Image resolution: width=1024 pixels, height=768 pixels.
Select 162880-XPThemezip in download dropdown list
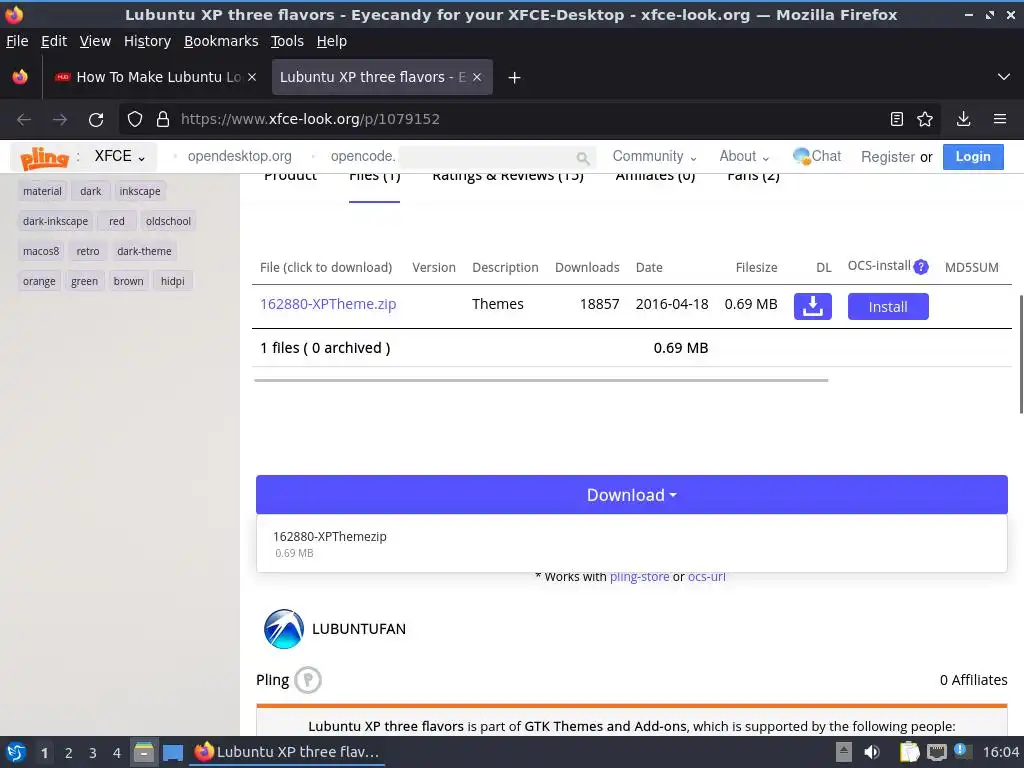click(x=632, y=543)
